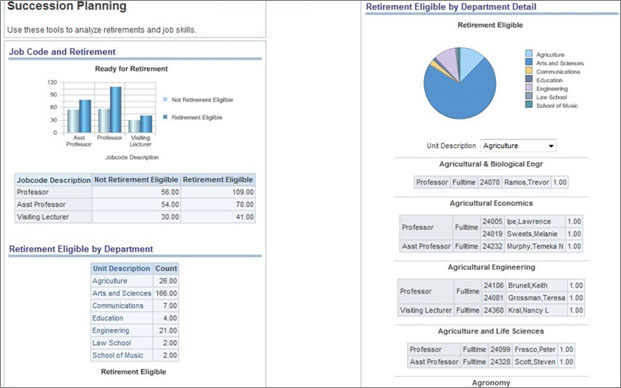Click the Retirement Eligible bar legend marker
This screenshot has width=621, height=388.
[x=165, y=117]
